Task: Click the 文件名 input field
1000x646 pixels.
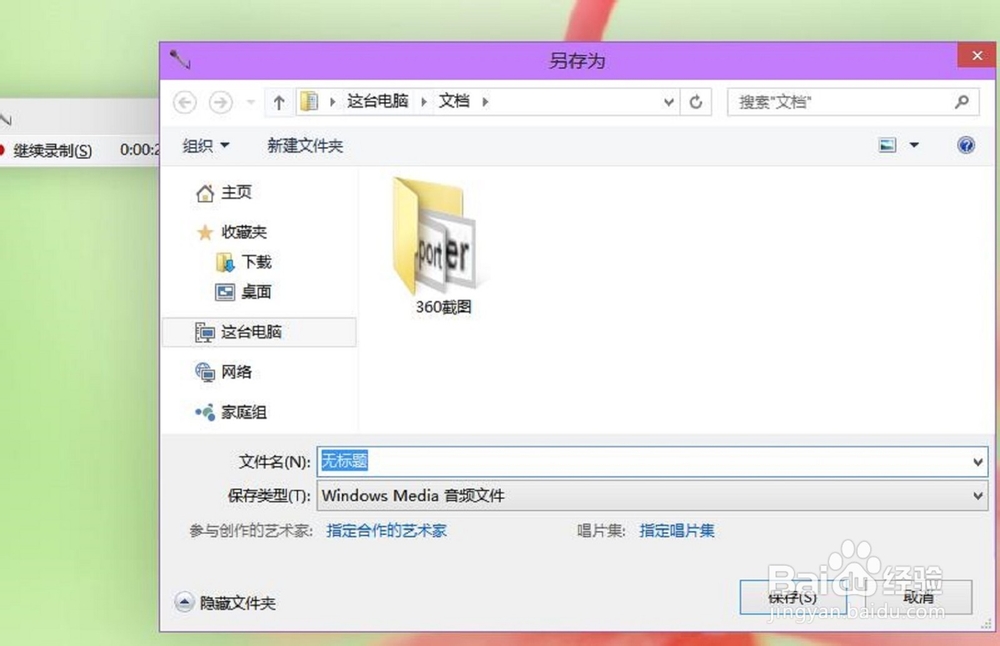Action: 643,462
